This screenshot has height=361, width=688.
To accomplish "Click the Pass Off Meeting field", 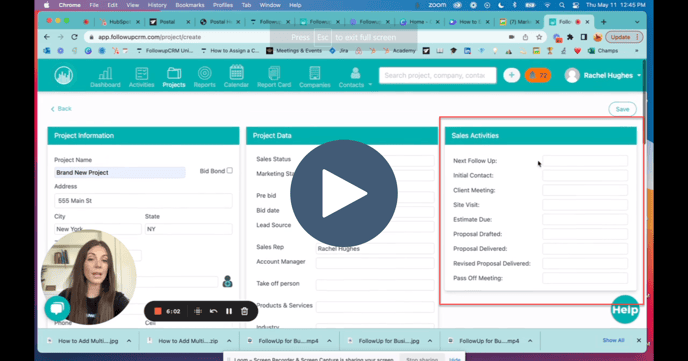I will point(585,278).
